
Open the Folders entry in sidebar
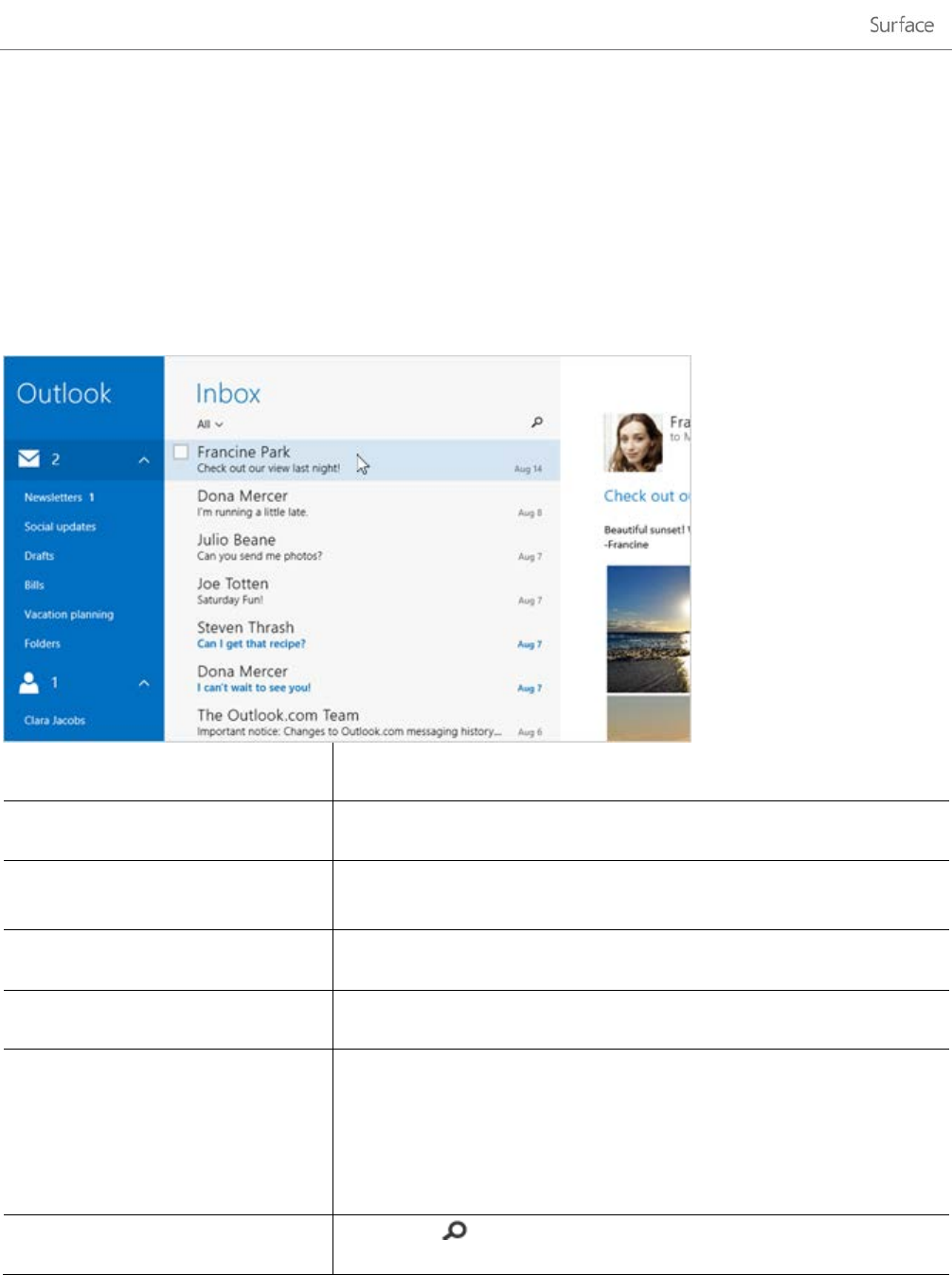tap(42, 644)
